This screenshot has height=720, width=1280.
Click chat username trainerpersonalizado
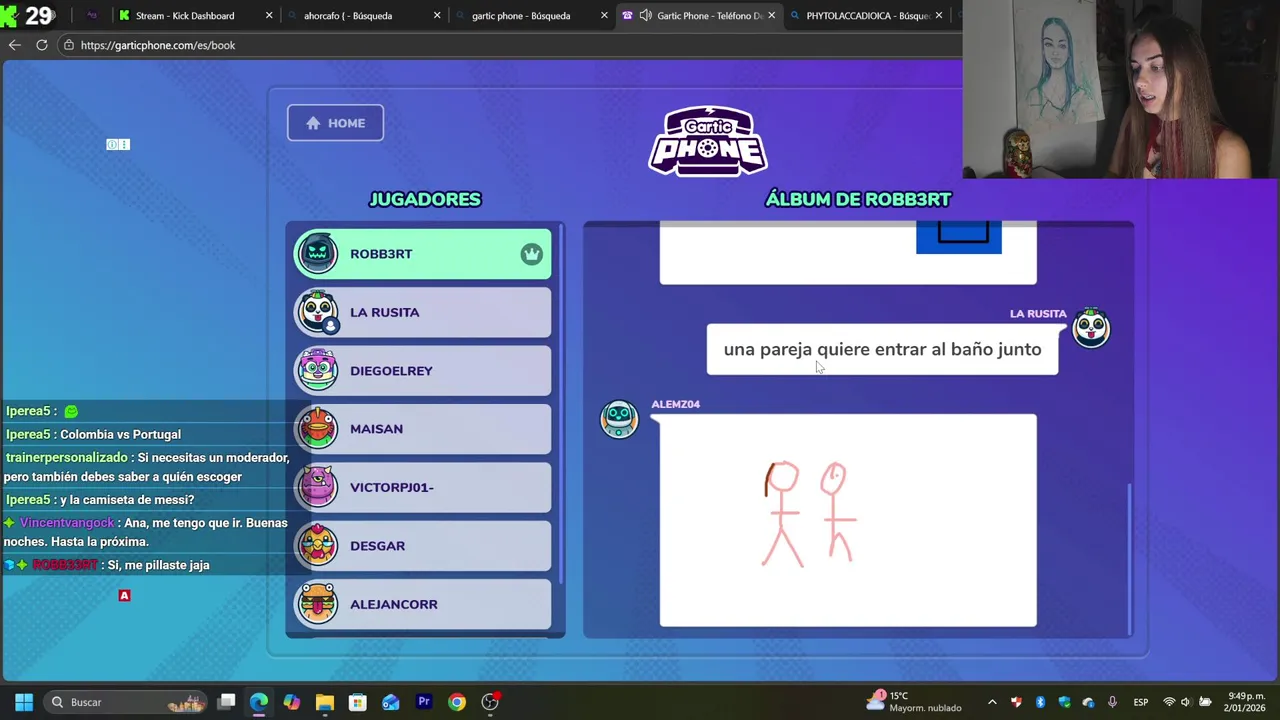tap(66, 457)
